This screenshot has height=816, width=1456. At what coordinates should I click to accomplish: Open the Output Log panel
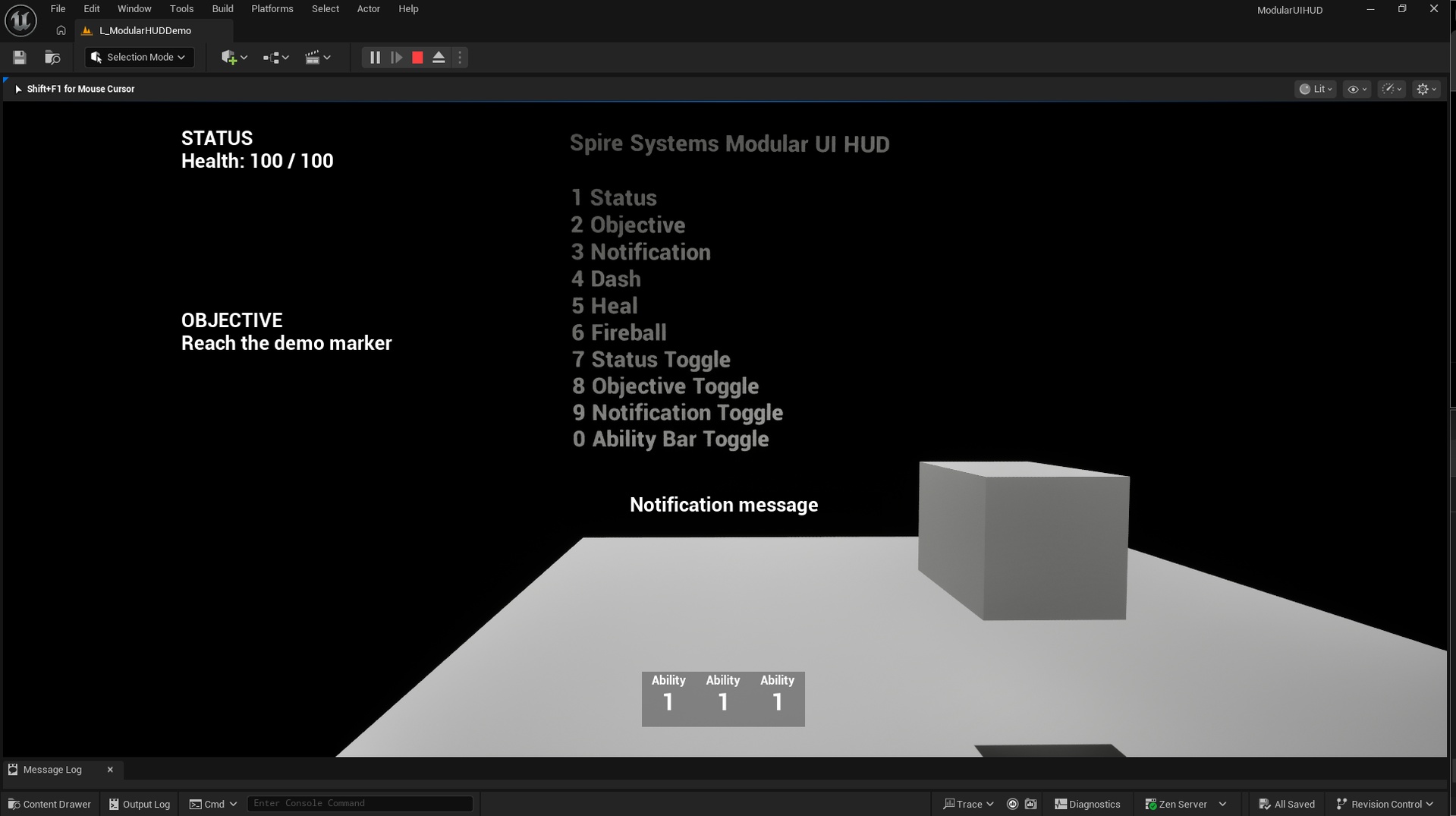140,805
